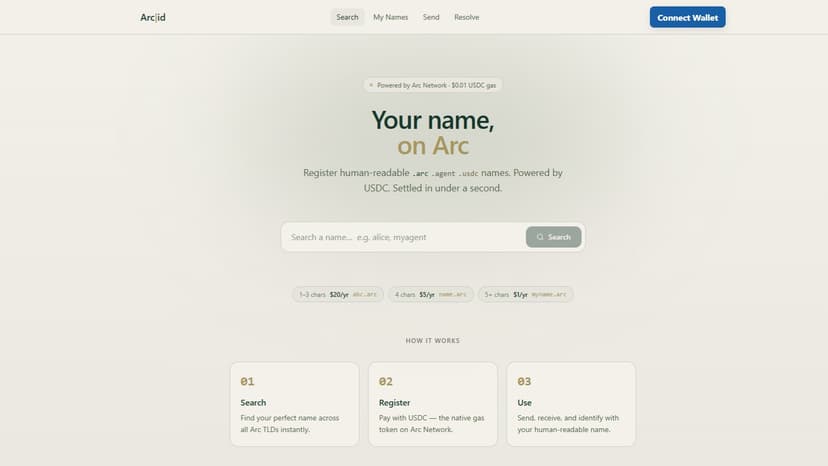Open the Send nav item
The height and width of the screenshot is (466, 828).
coord(431,17)
